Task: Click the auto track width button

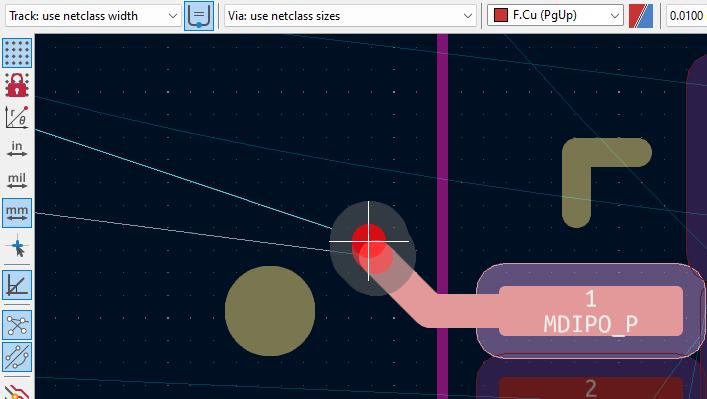Action: click(199, 16)
